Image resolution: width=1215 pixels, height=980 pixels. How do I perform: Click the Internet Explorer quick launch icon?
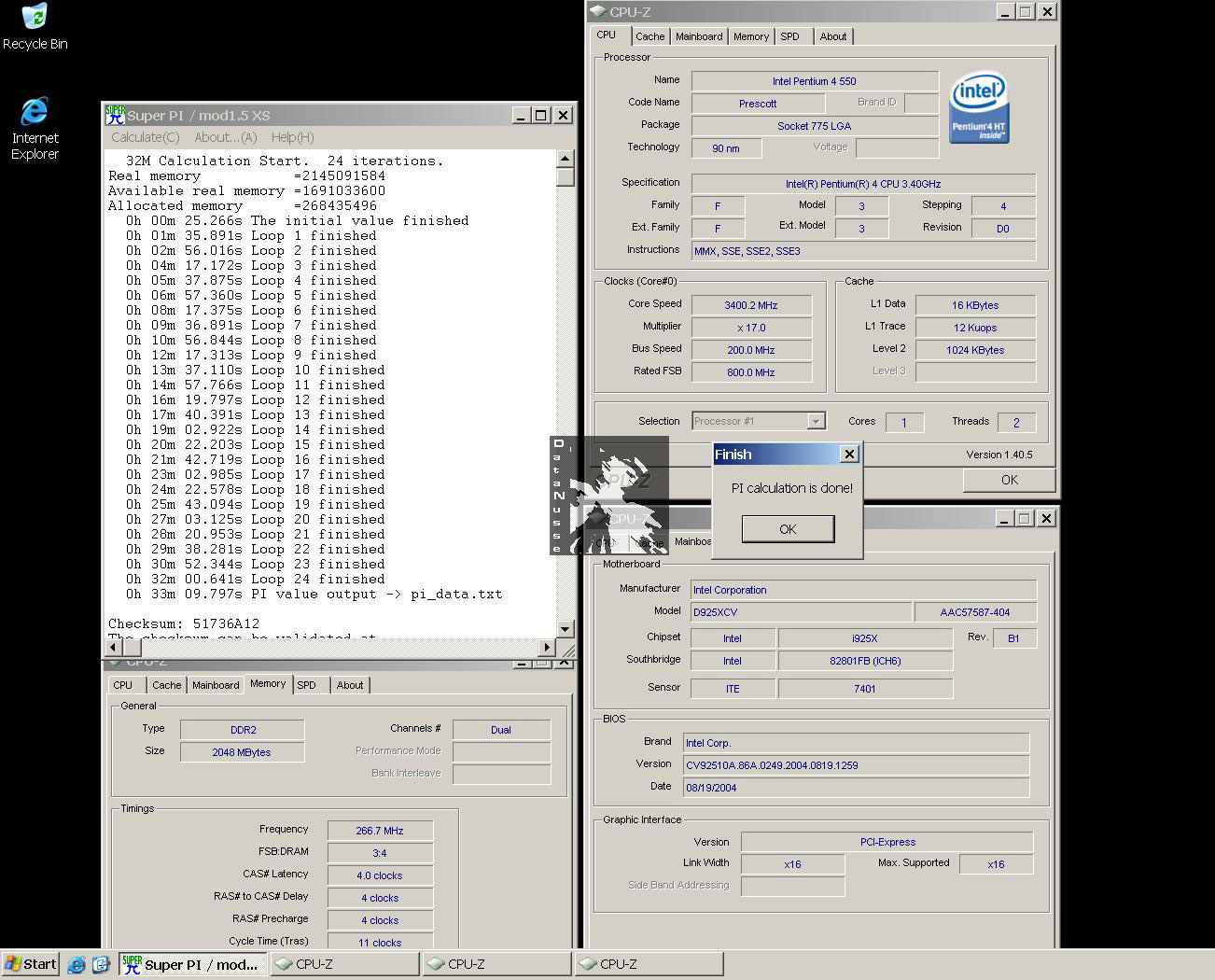tap(77, 965)
